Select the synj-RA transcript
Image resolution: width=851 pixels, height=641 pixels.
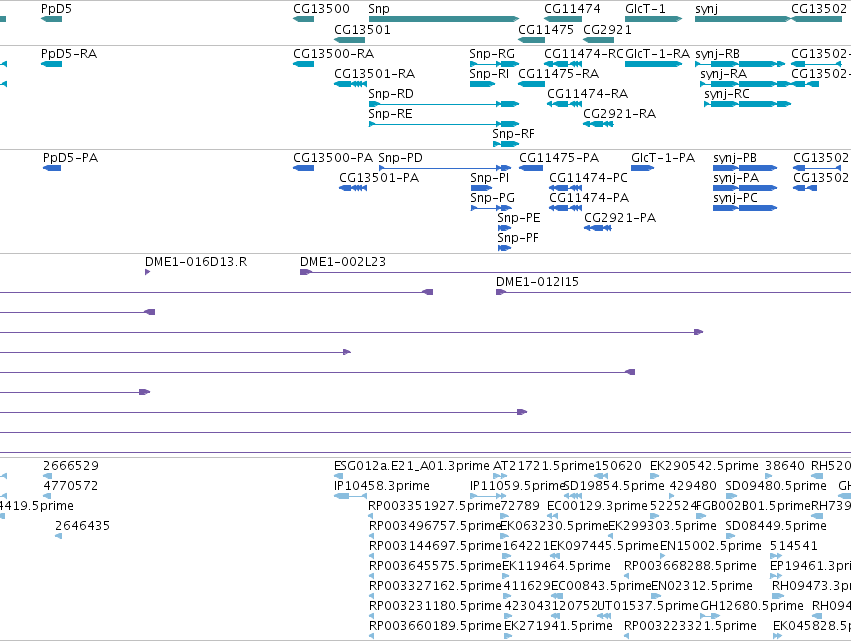point(745,84)
